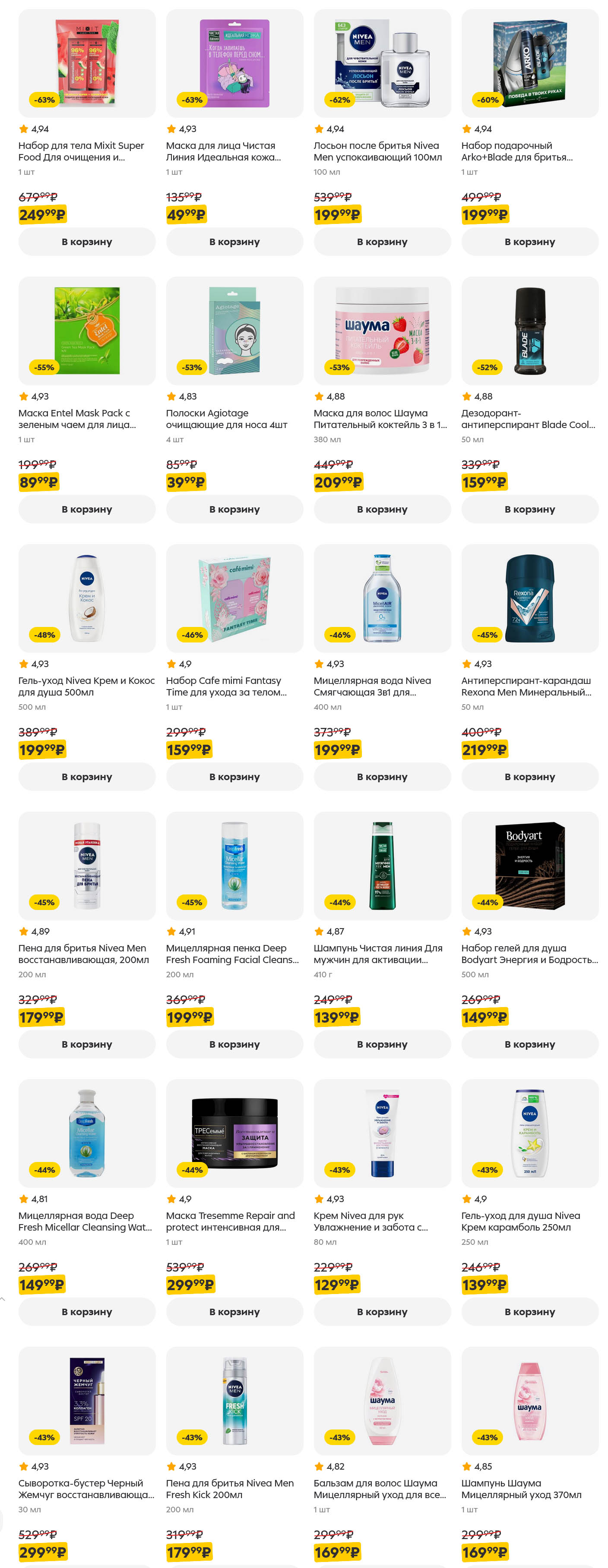Viewport: 608px width, 1568px height.
Task: Open the Шаума strawberry hair mask image
Action: [382, 331]
